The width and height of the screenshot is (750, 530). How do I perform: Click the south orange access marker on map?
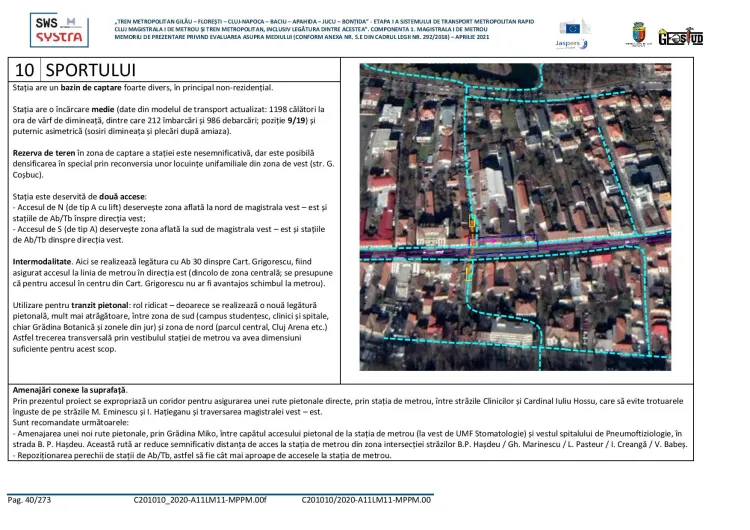coord(467,268)
